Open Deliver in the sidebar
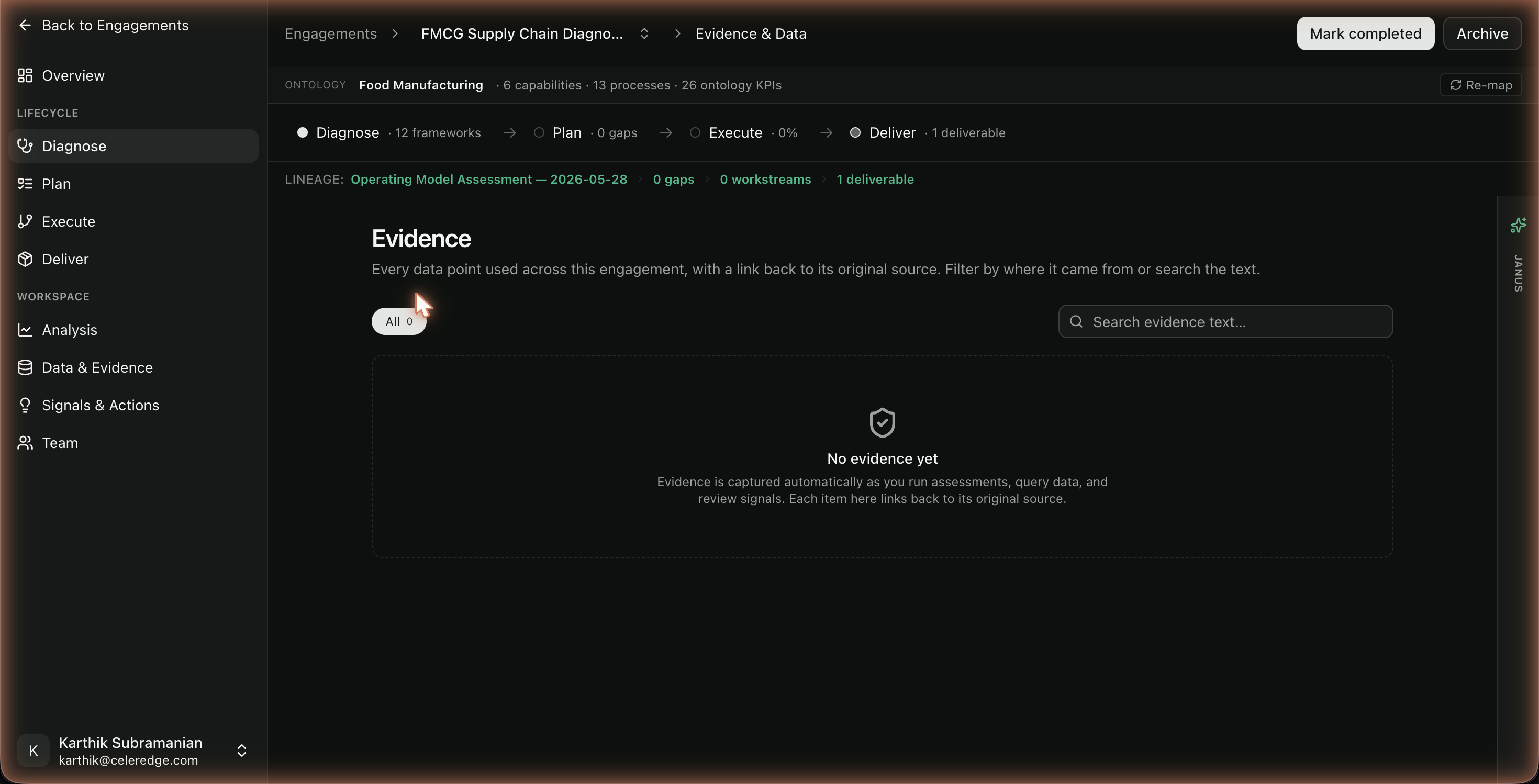Viewport: 1539px width, 784px height. pos(132,259)
